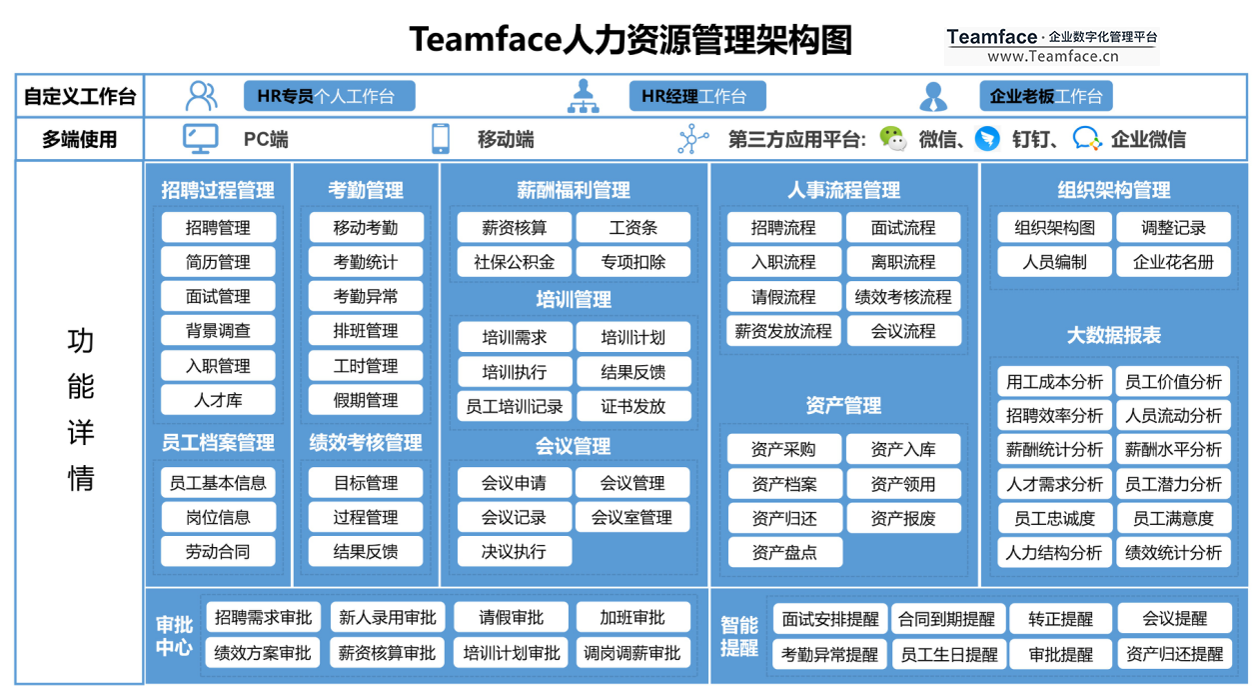Click 员工忠诚度 report box
This screenshot has width=1252, height=686.
tap(1054, 518)
